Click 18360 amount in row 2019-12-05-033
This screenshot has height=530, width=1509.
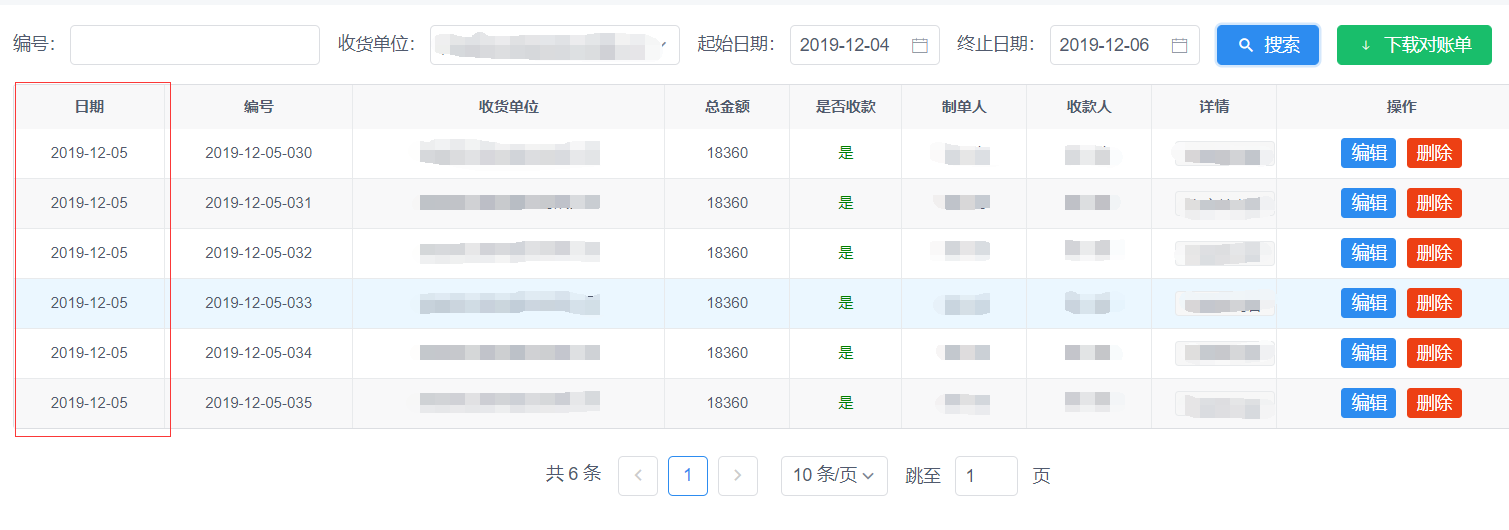tap(727, 303)
